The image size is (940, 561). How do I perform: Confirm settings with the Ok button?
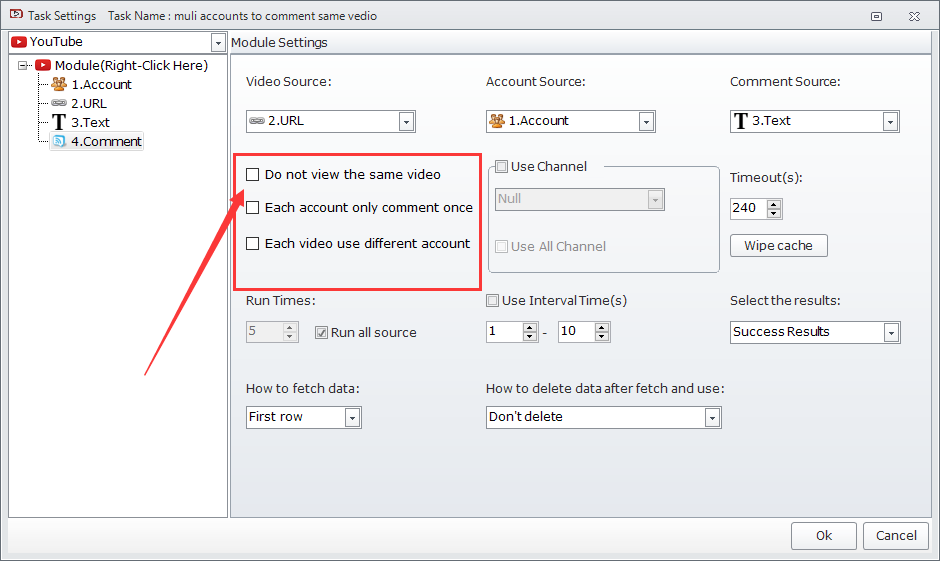pos(823,535)
